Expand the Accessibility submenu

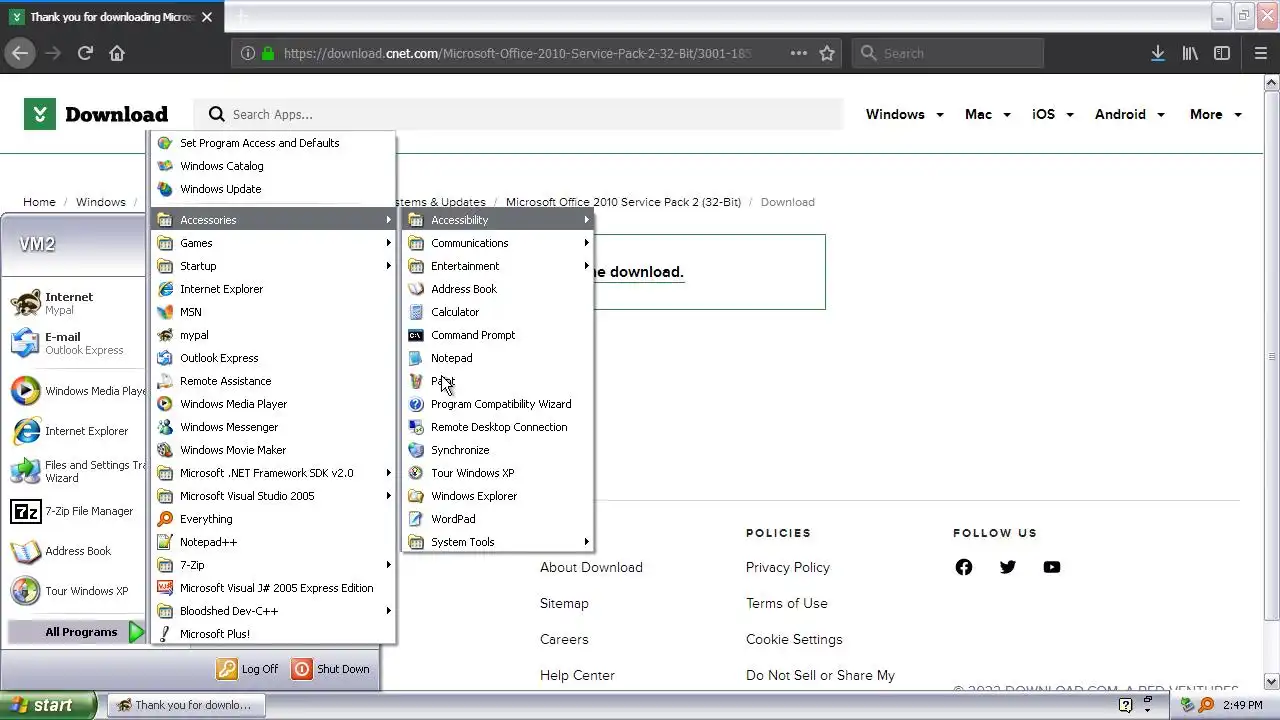497,220
